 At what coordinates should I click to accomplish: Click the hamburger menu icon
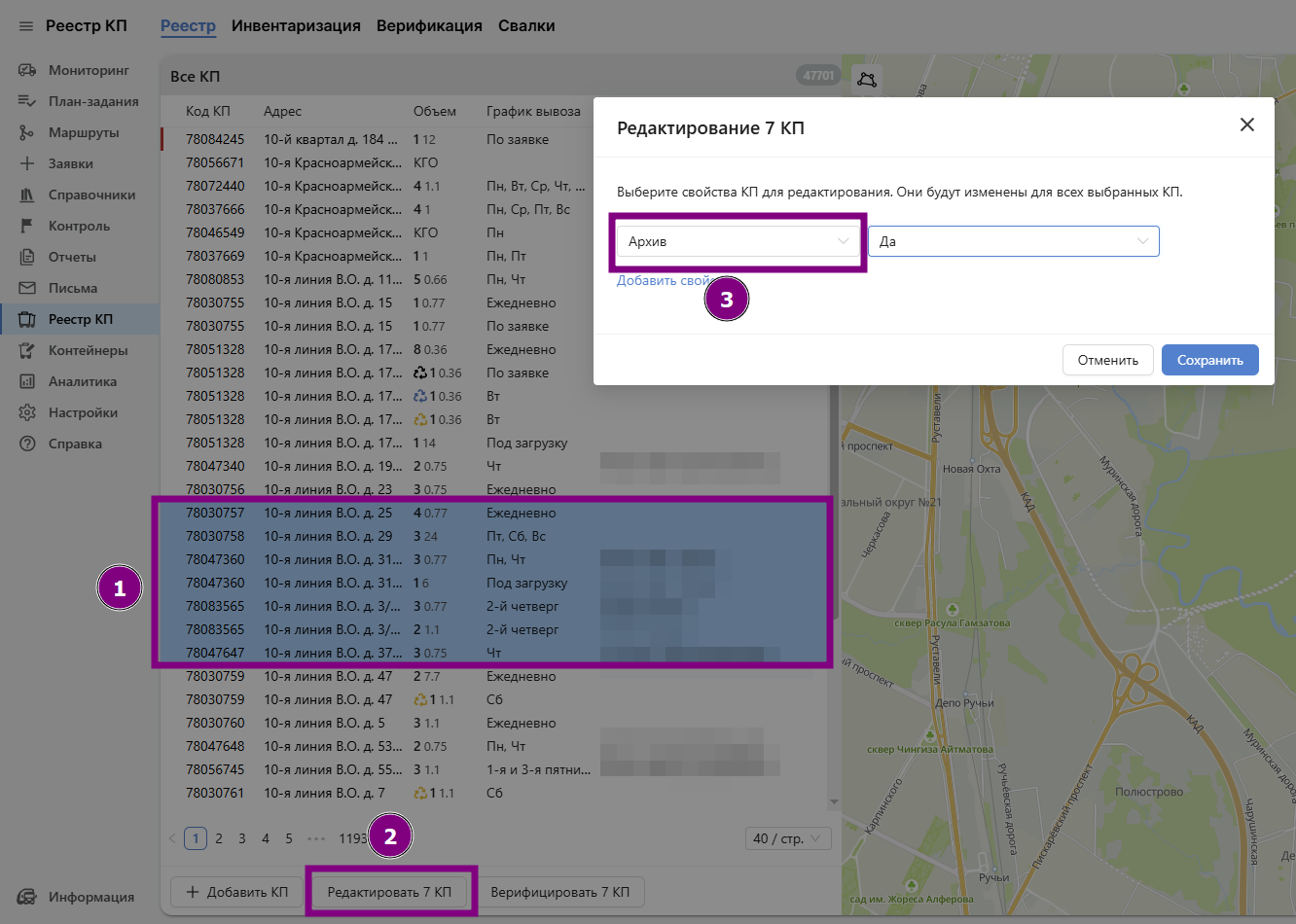[x=26, y=26]
